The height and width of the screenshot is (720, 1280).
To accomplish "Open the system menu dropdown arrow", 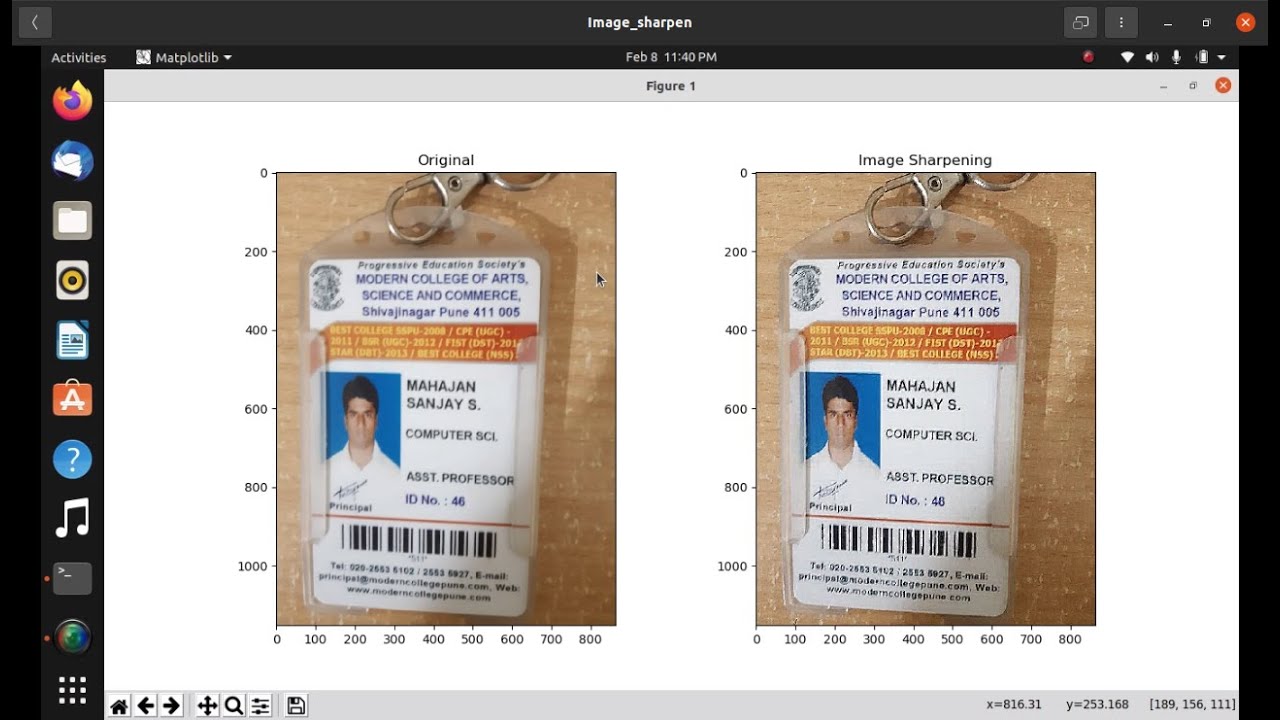I will pyautogui.click(x=1222, y=58).
